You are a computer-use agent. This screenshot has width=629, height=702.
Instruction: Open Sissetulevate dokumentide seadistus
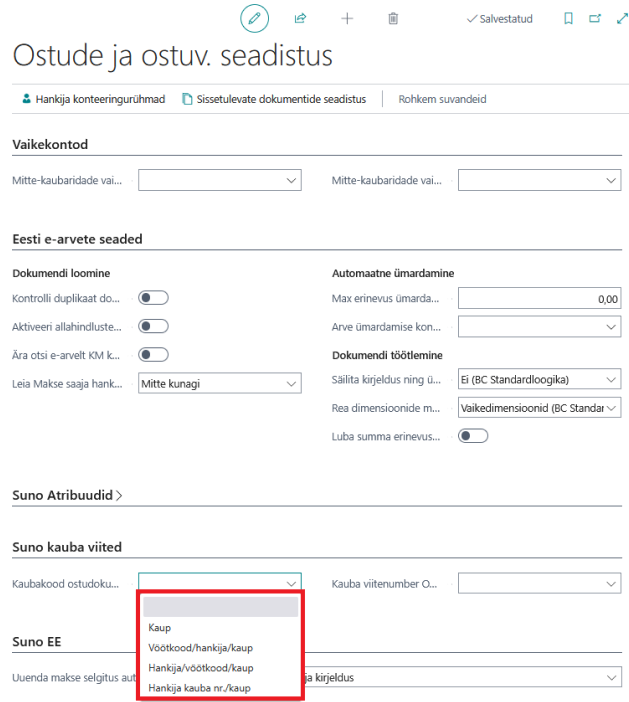pos(274,99)
